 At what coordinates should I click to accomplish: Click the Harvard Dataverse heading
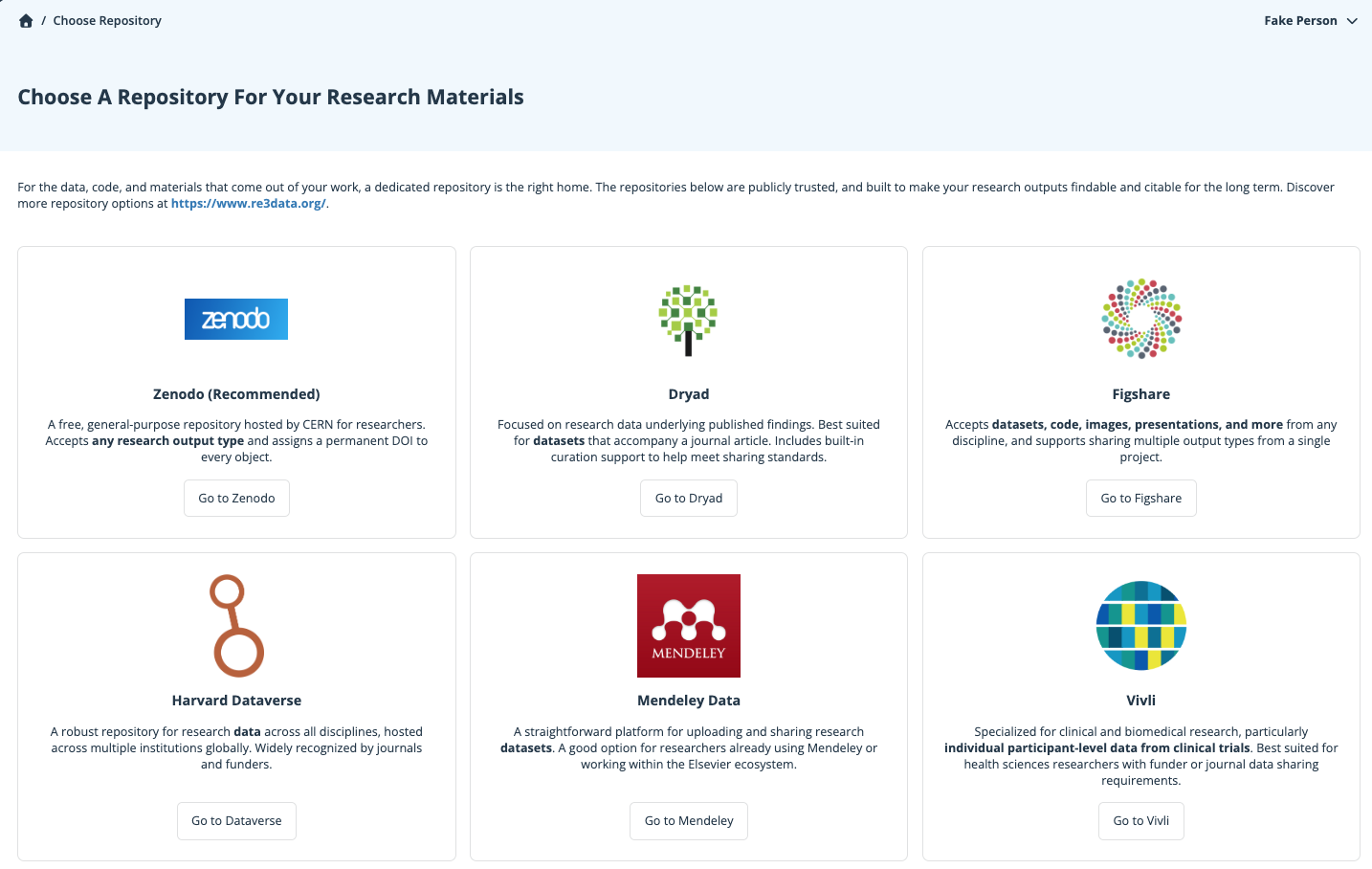click(236, 701)
